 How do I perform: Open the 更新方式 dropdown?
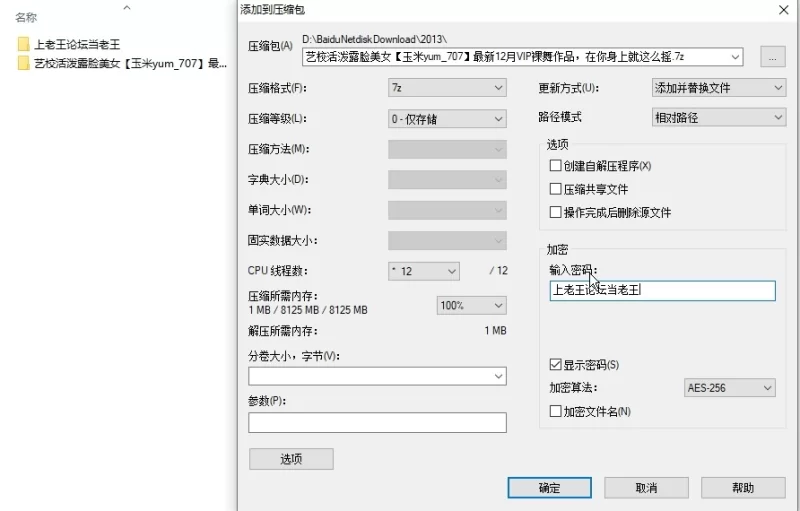click(717, 88)
